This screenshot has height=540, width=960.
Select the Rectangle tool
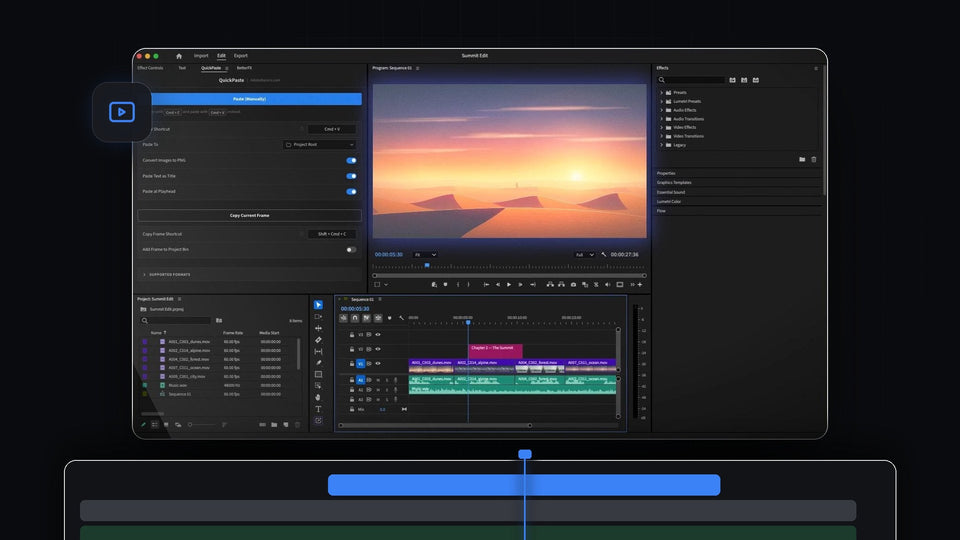tap(318, 374)
